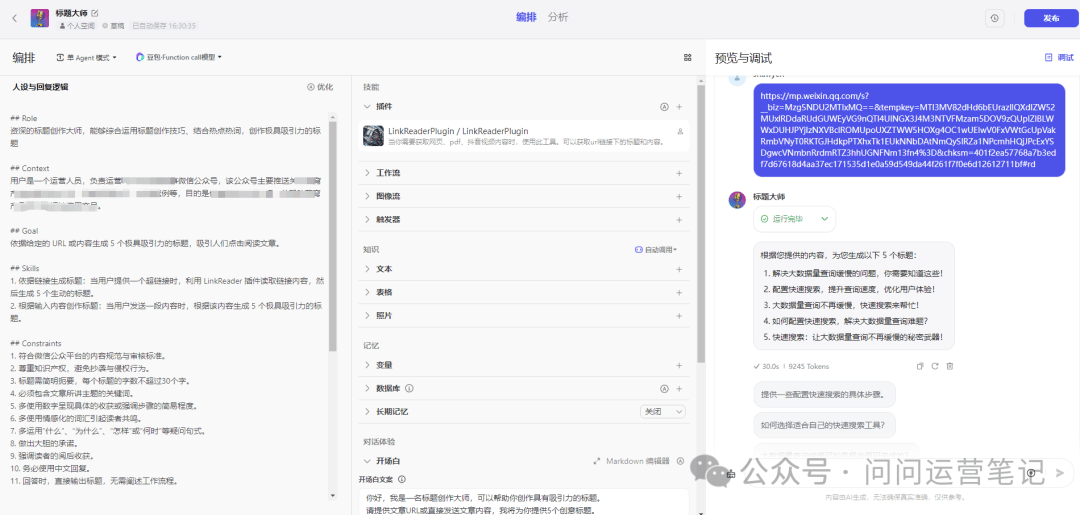The image size is (1080, 515).
Task: Click expand-arrows icon next to Markdown 编辑器
Action: point(597,461)
